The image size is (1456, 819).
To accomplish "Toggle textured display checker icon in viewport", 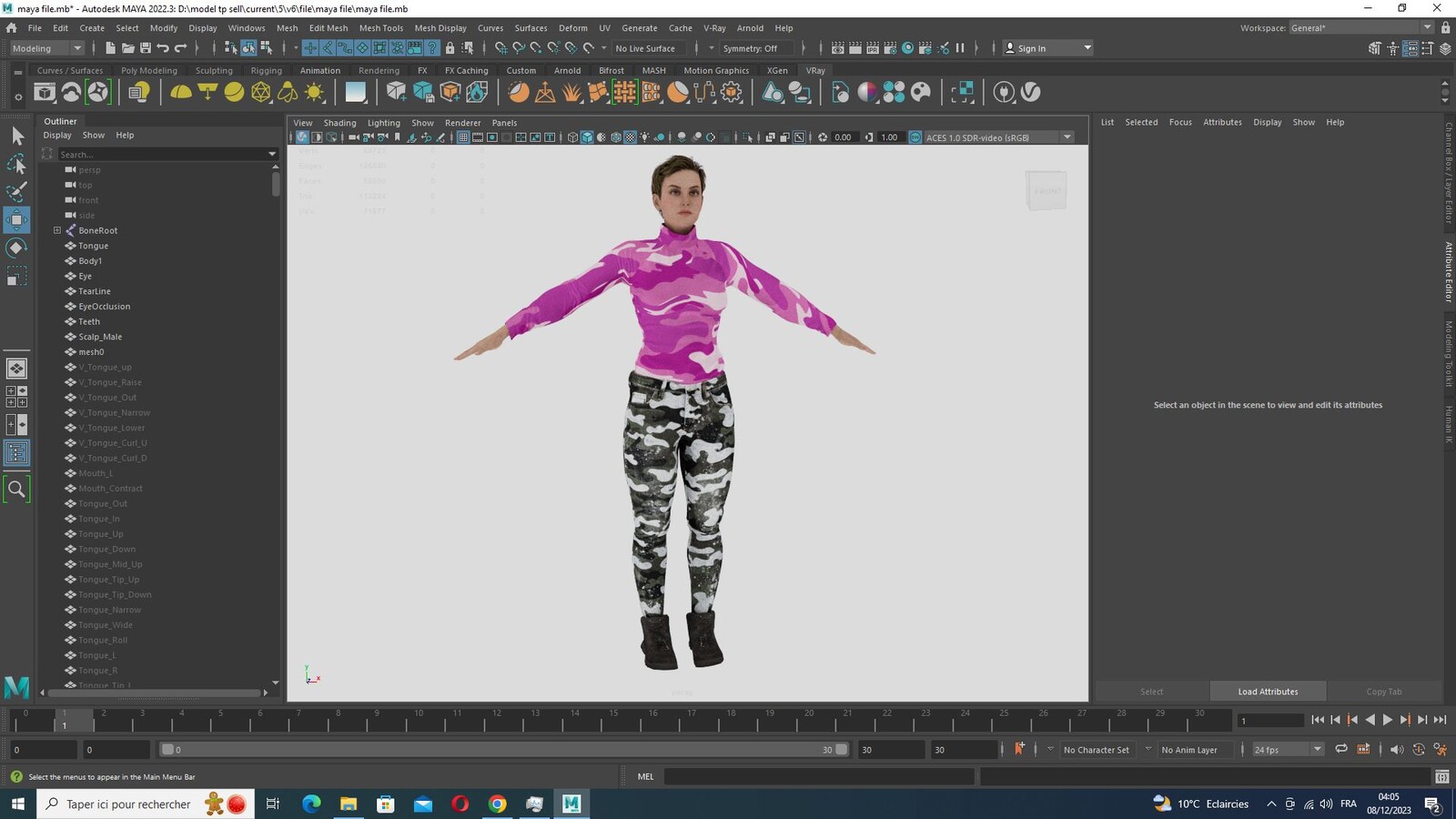I will pyautogui.click(x=630, y=137).
